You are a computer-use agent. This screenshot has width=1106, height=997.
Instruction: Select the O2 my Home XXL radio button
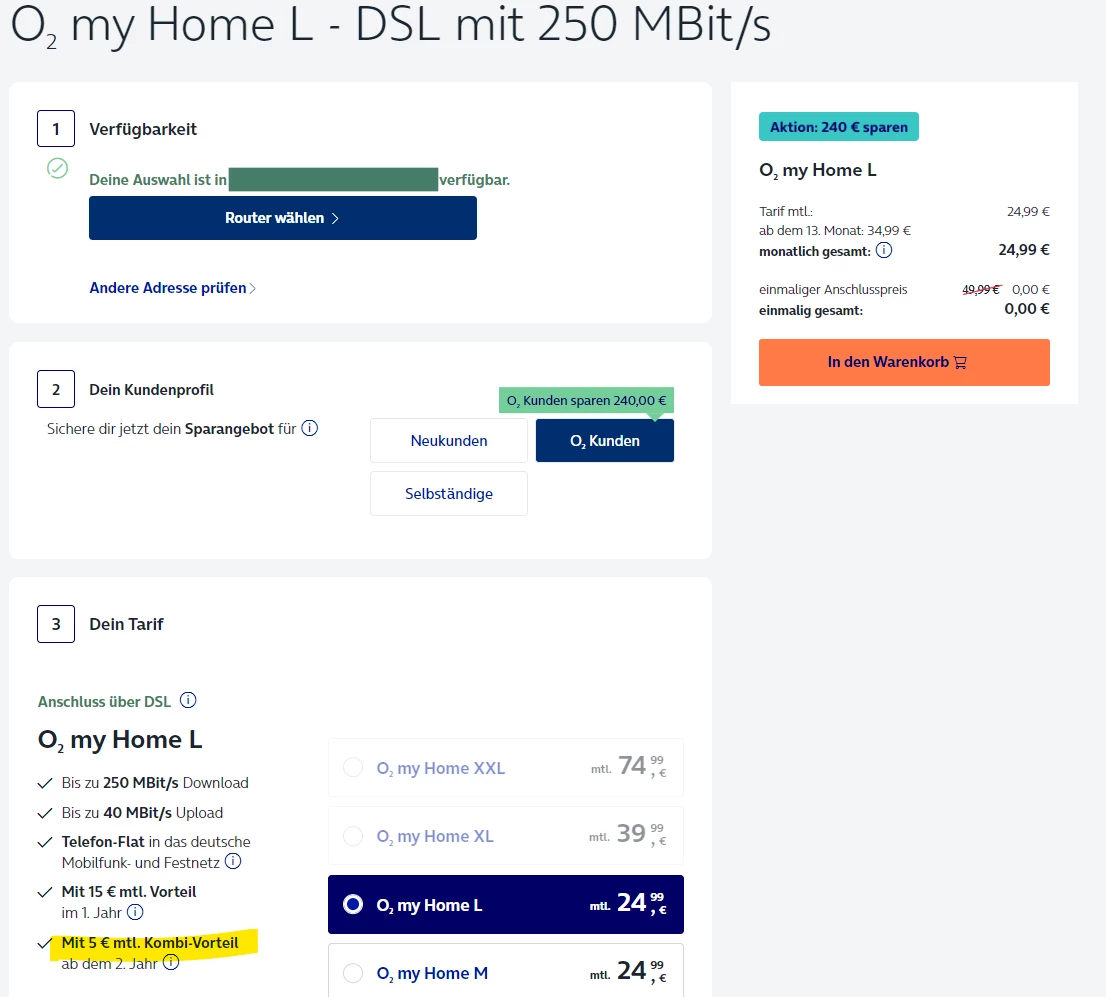point(353,767)
